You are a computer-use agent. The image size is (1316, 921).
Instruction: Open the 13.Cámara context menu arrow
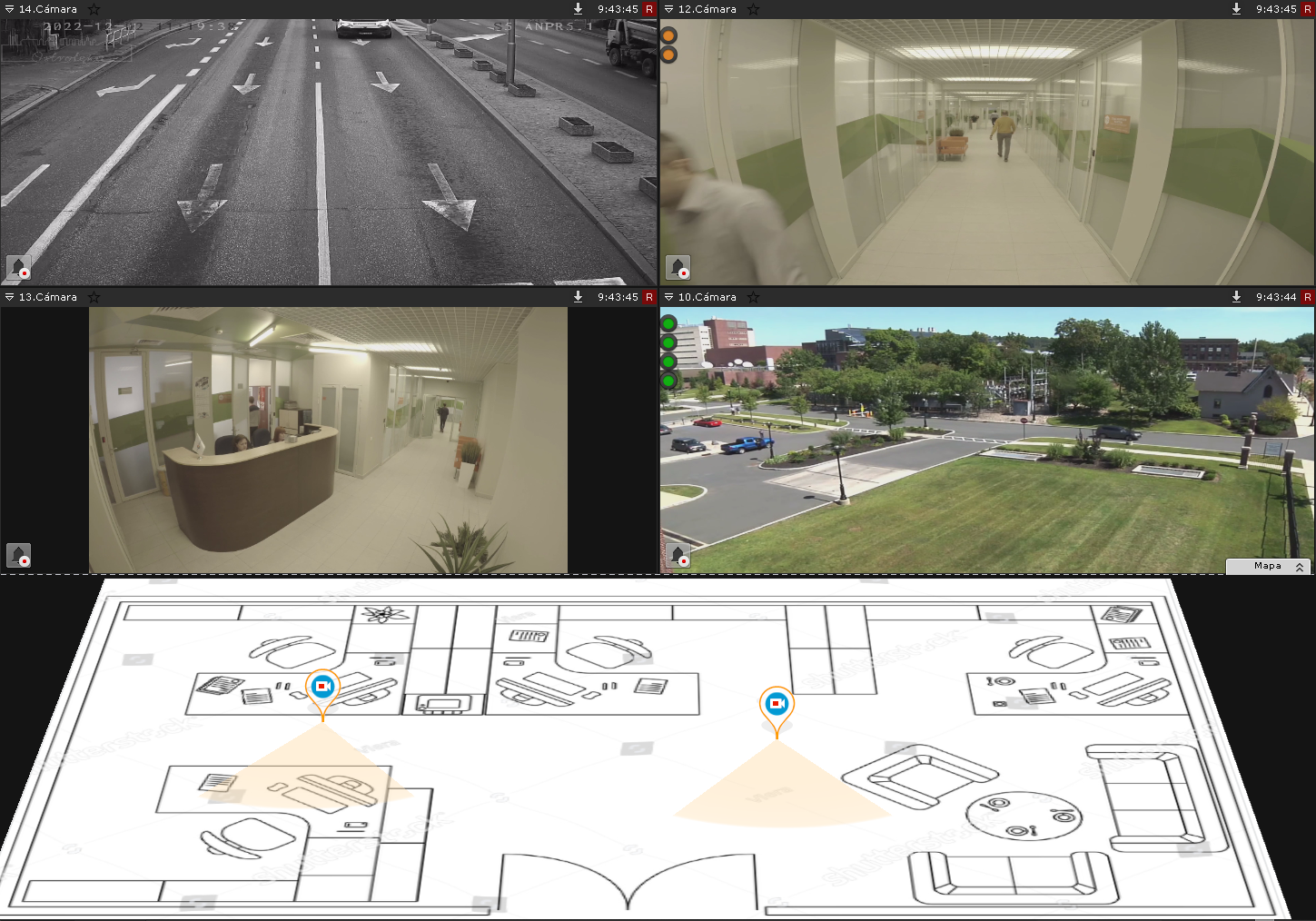pos(9,297)
